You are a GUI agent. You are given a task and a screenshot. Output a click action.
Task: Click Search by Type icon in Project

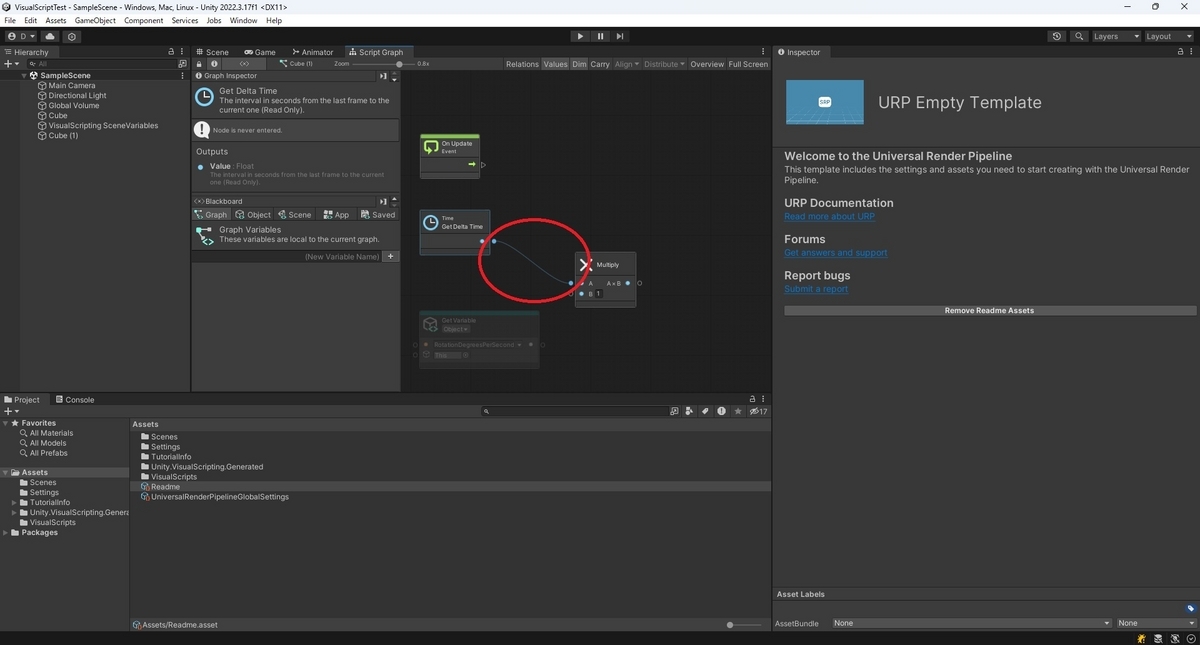690,411
